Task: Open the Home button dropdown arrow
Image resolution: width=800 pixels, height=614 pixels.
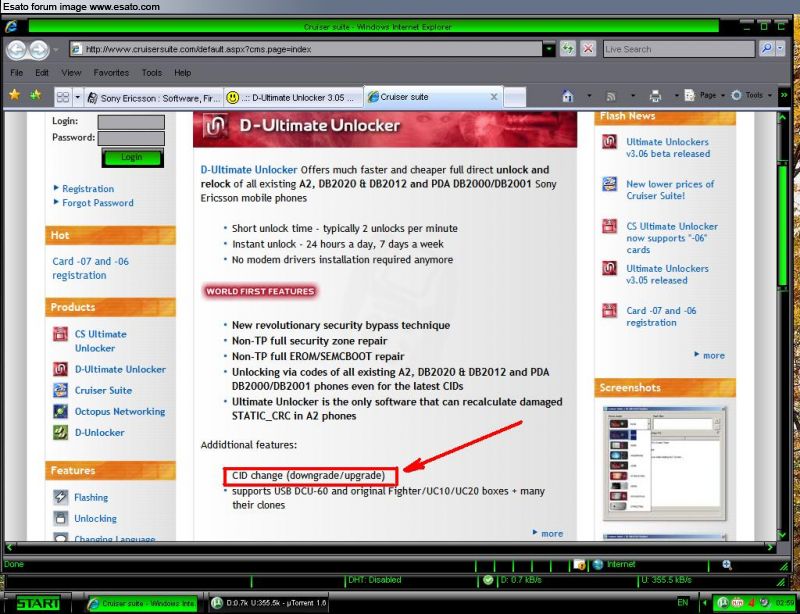Action: click(589, 96)
